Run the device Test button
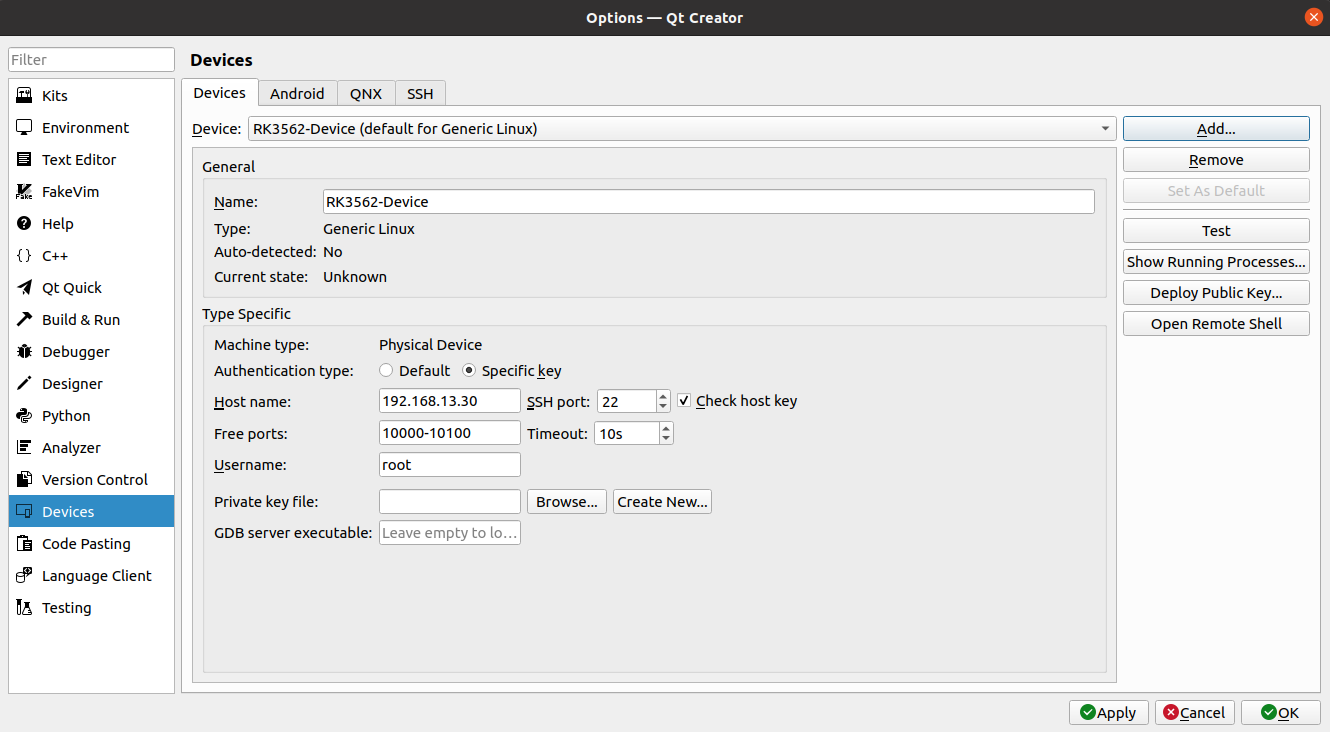Image resolution: width=1330 pixels, height=732 pixels. (x=1216, y=231)
